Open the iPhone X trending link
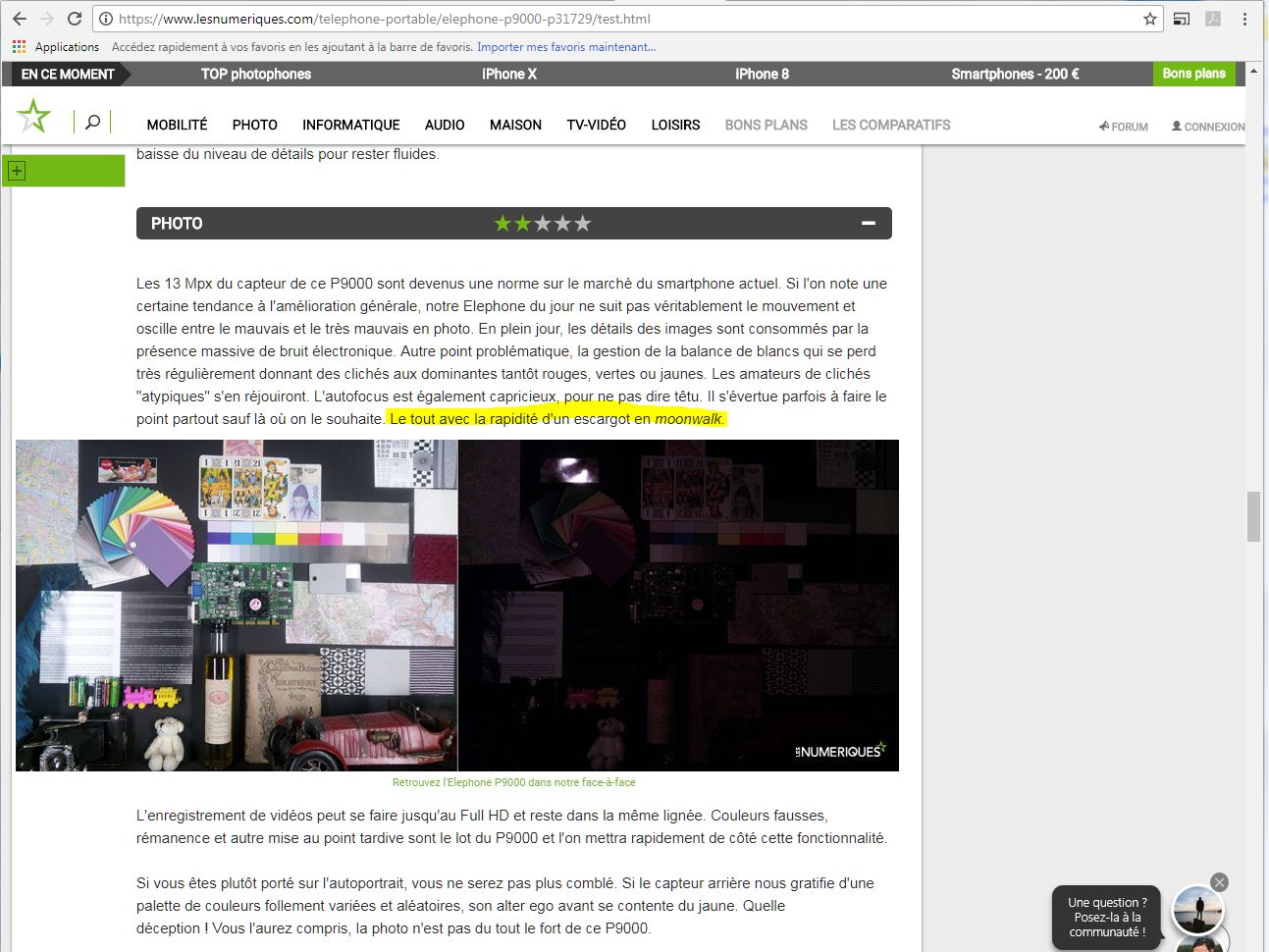This screenshot has width=1269, height=952. [508, 74]
